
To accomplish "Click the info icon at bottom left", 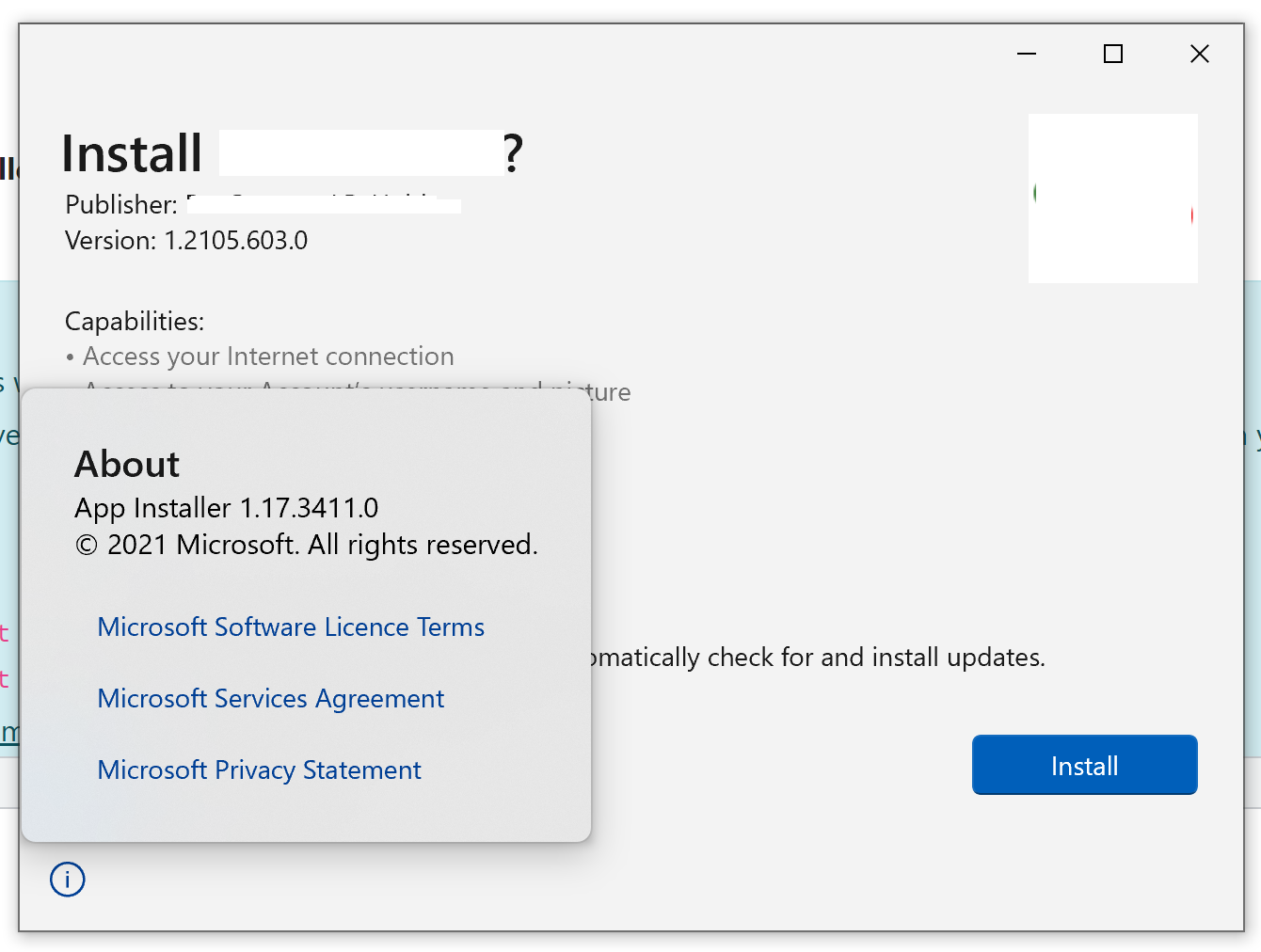I will tap(67, 880).
